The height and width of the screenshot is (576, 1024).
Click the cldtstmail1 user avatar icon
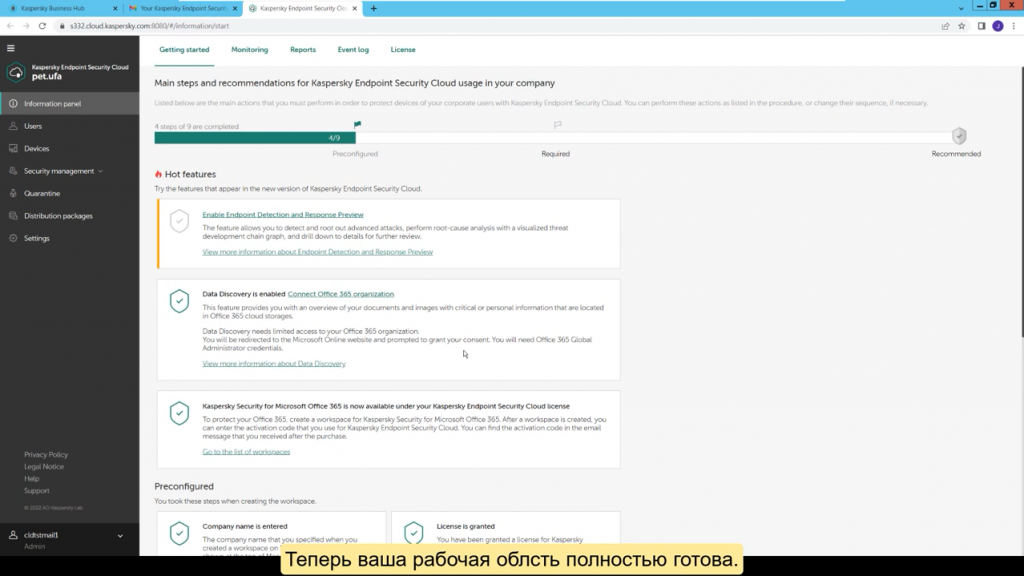coord(13,535)
